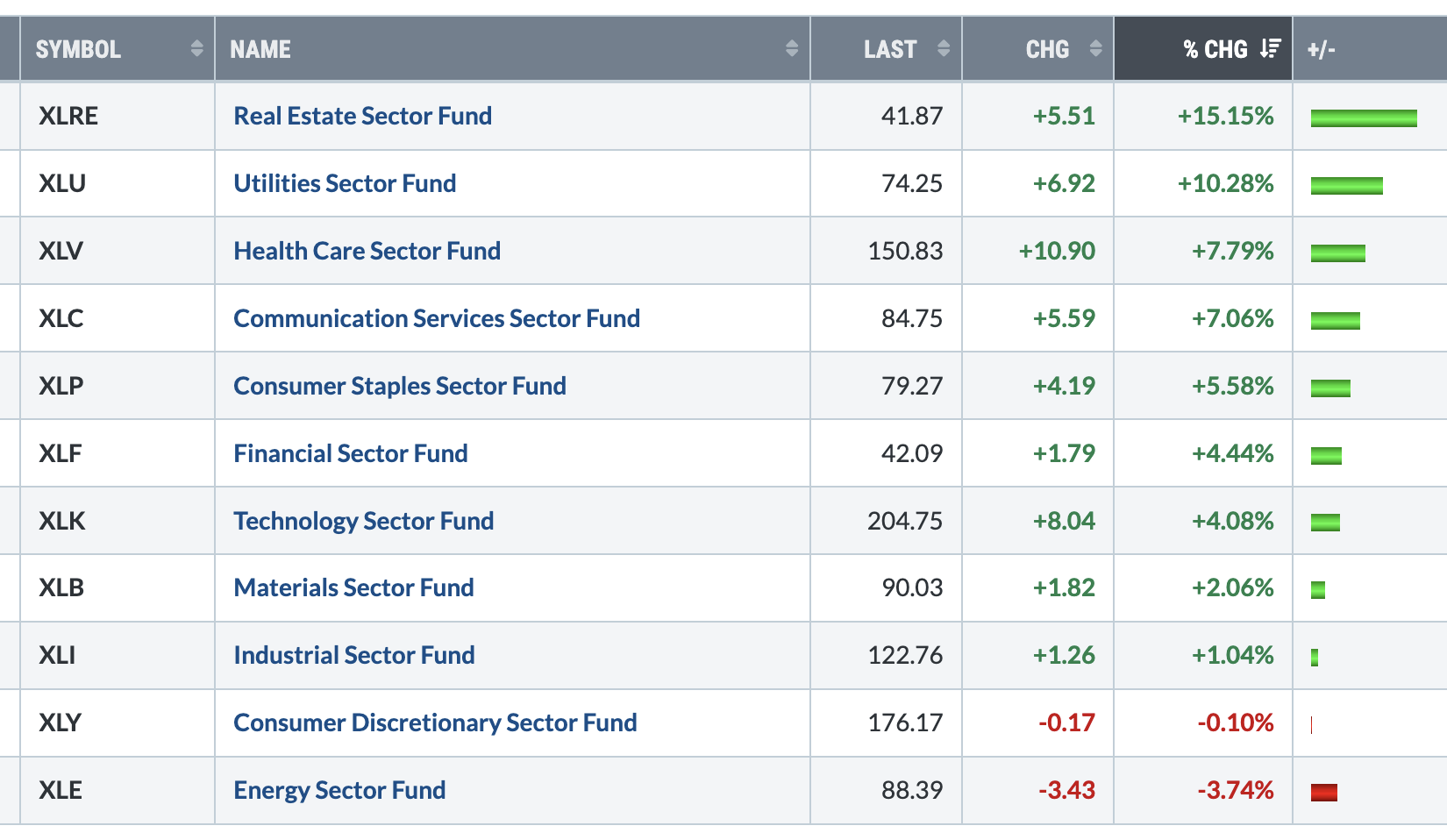Viewport: 1447px width, 840px height.
Task: Click the LAST column sort arrows
Action: (x=943, y=49)
